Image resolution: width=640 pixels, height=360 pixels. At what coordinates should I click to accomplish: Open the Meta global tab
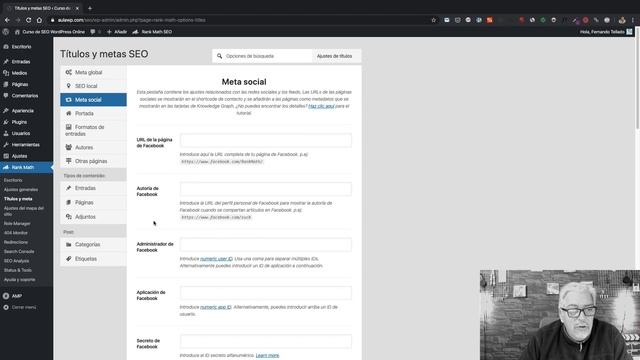pyautogui.click(x=93, y=72)
